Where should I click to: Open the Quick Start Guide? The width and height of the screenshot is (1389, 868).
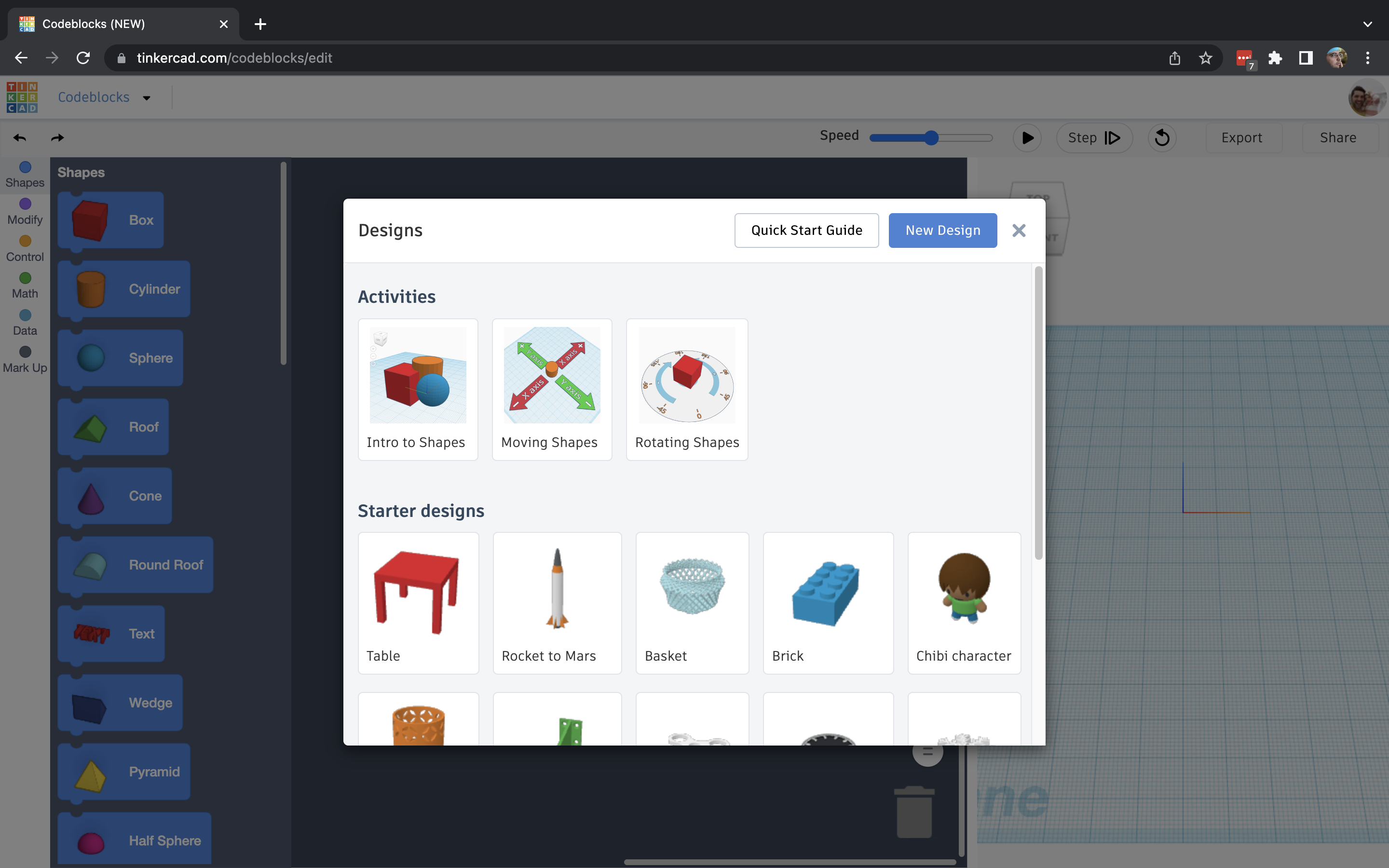[806, 230]
